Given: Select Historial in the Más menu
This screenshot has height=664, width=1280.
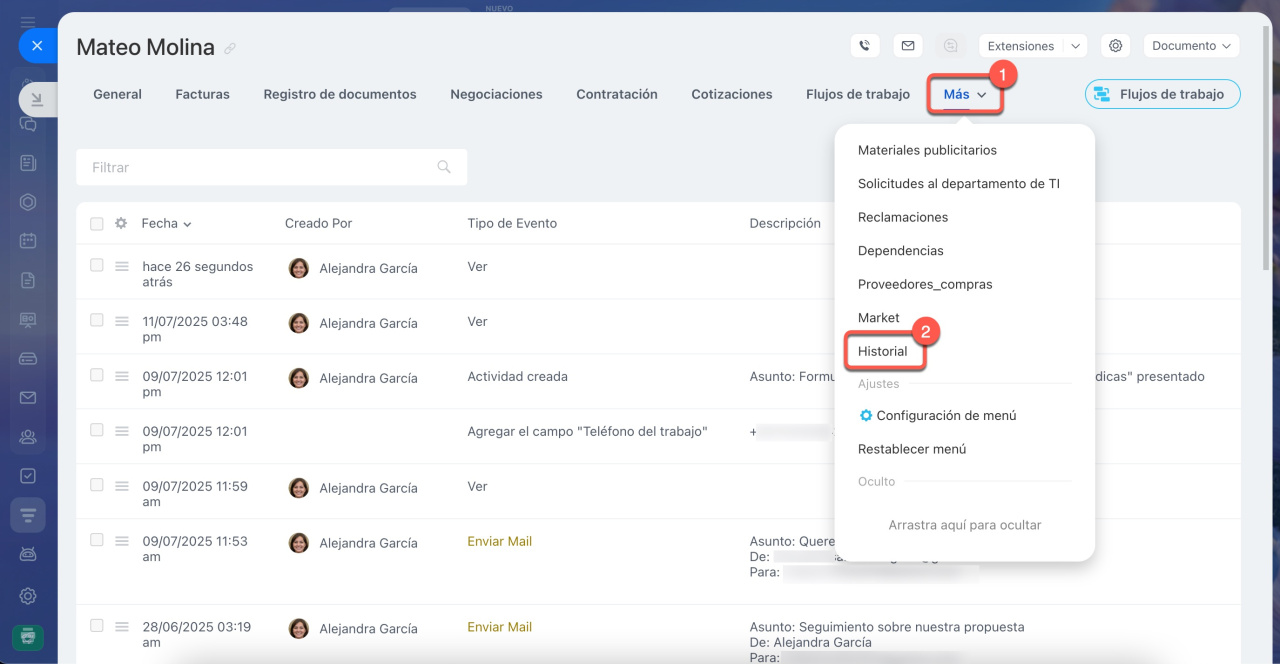Looking at the screenshot, I should click(883, 351).
